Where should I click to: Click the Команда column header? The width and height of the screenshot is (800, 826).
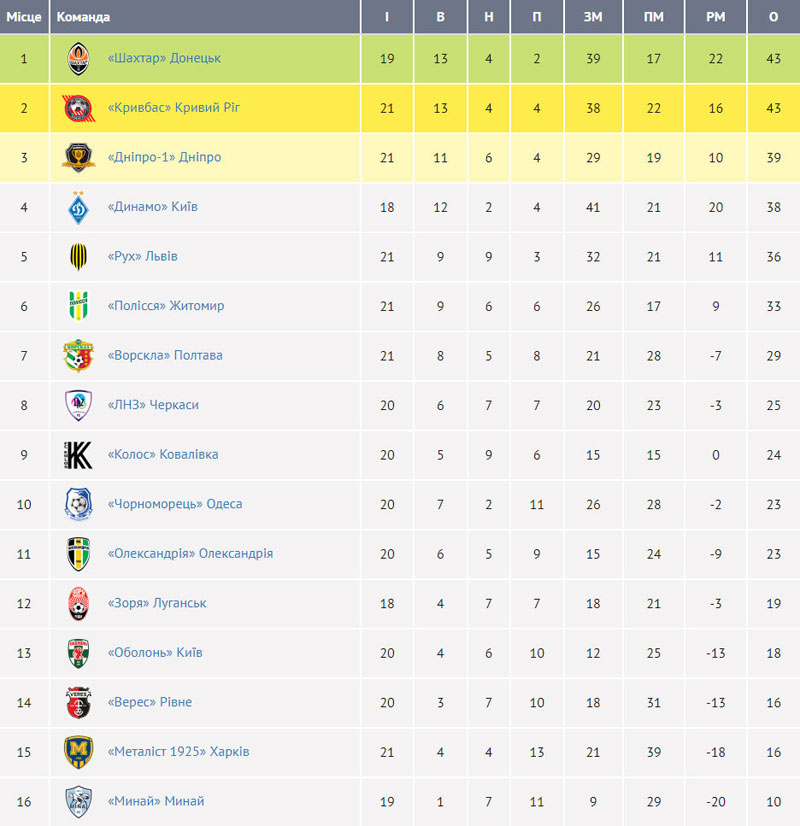[83, 17]
